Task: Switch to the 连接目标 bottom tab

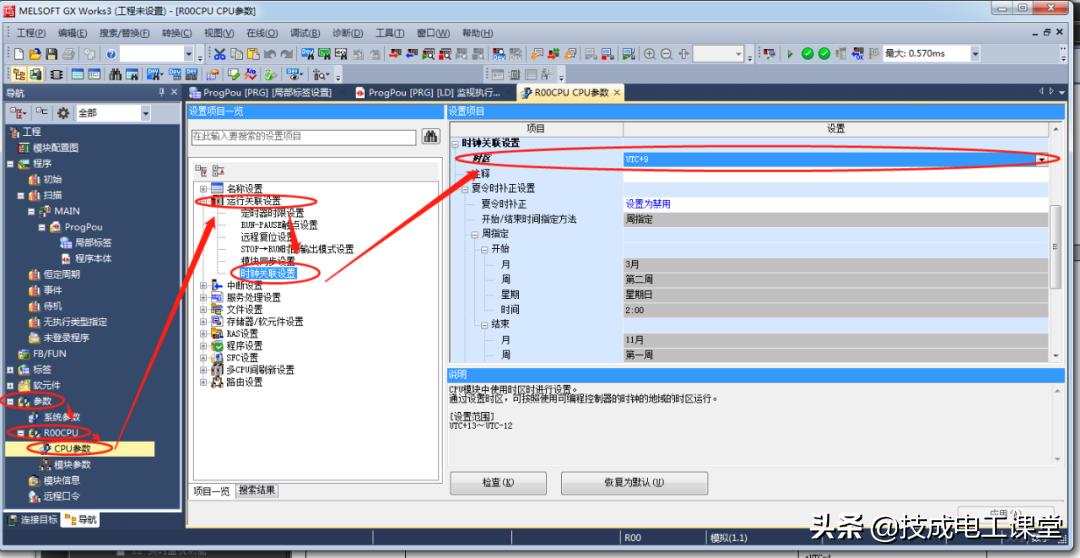Action: click(33, 519)
